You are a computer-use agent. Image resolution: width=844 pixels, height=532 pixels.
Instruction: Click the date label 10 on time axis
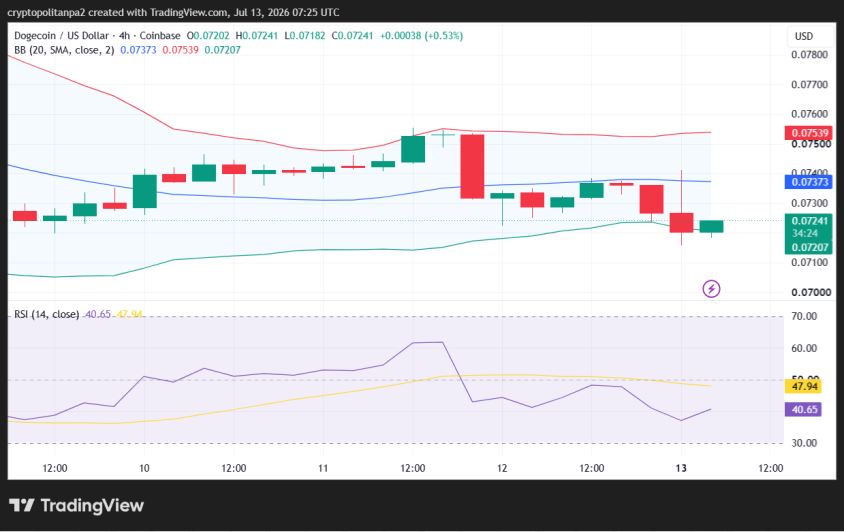(144, 468)
